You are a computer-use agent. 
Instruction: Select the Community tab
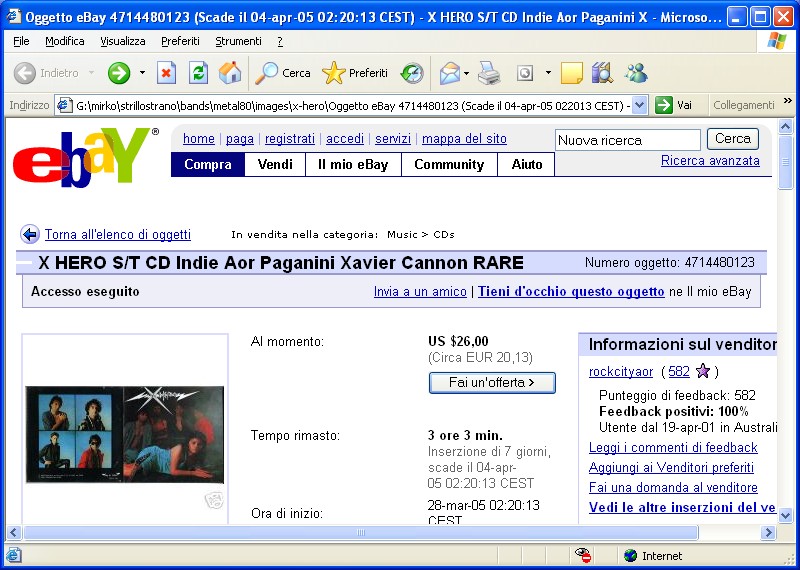coord(449,164)
